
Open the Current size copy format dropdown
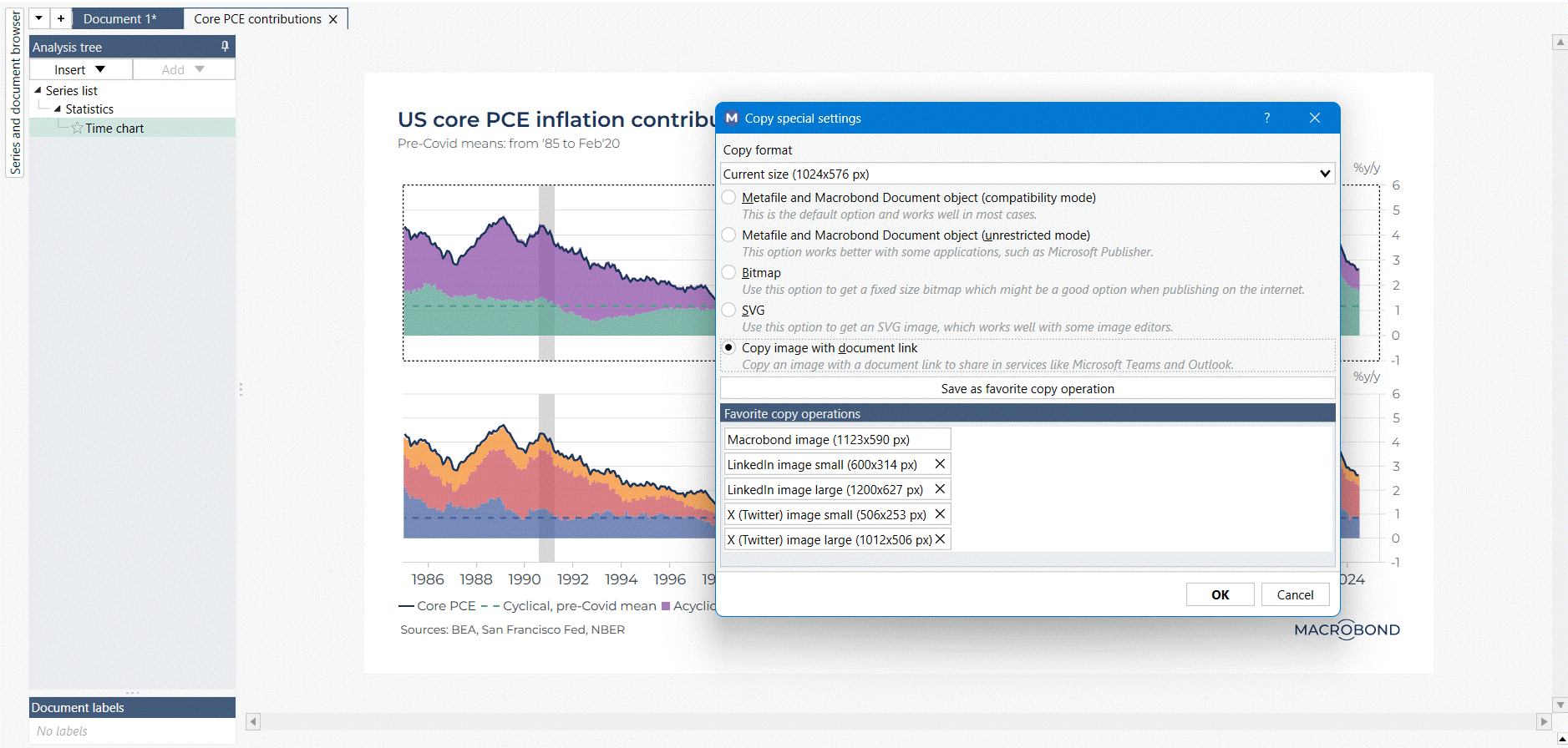1028,174
